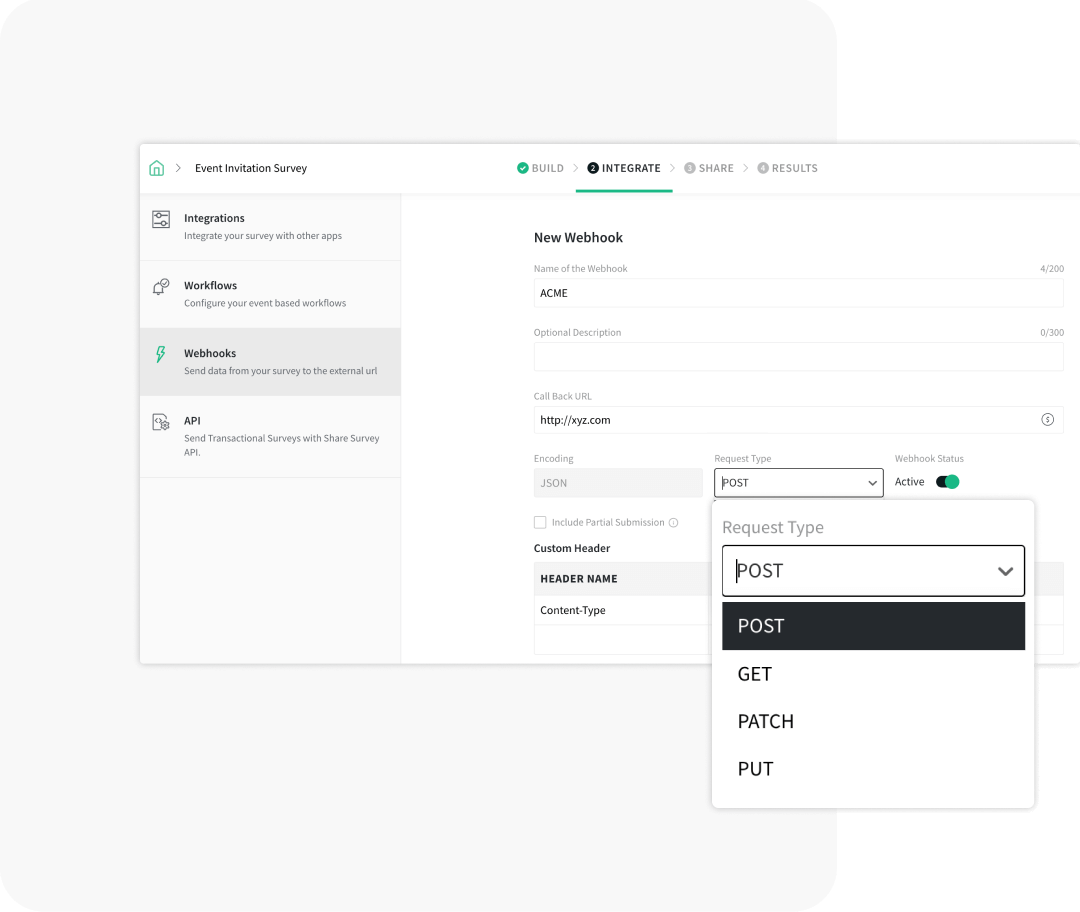
Task: Click the home icon in the breadcrumb
Action: [x=156, y=168]
